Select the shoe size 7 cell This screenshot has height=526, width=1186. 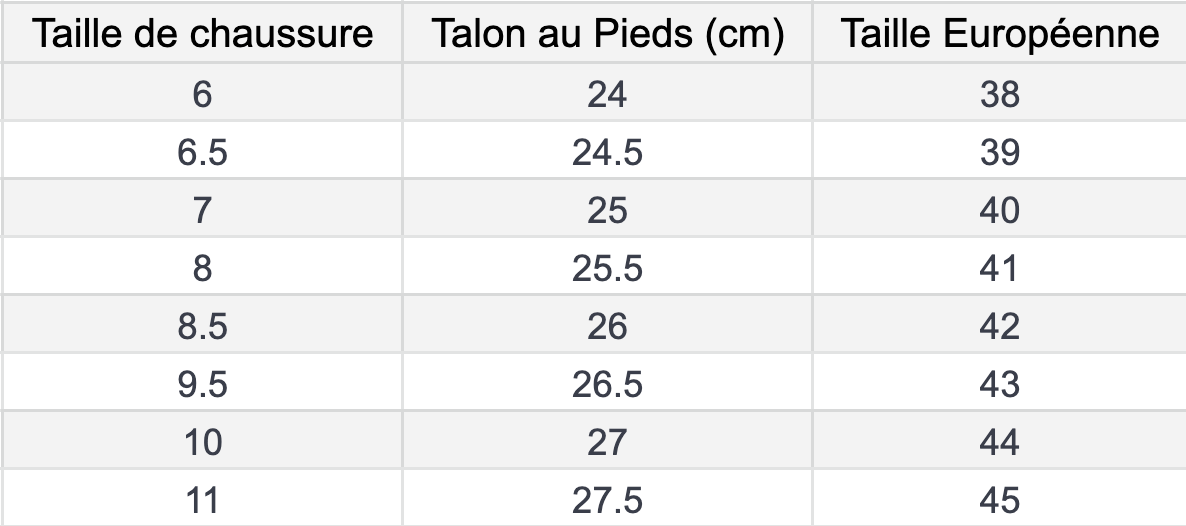point(202,209)
